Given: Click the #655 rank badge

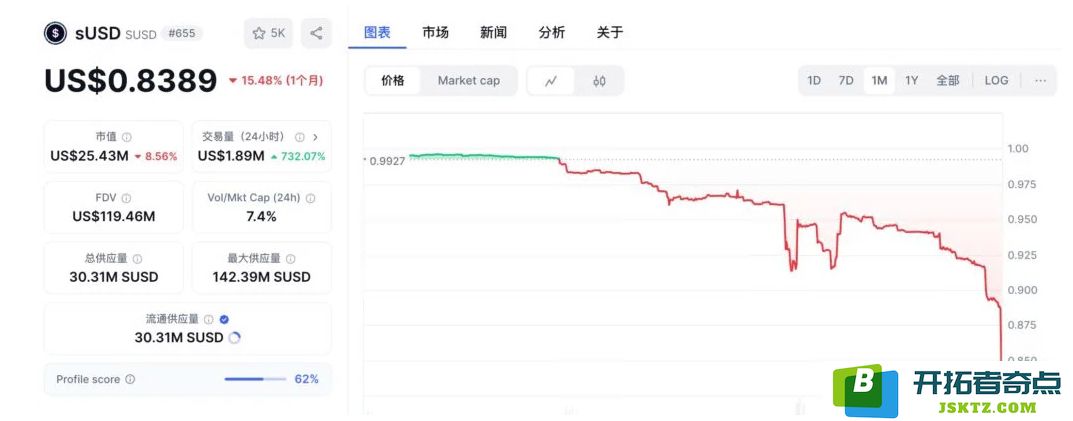Looking at the screenshot, I should (182, 34).
